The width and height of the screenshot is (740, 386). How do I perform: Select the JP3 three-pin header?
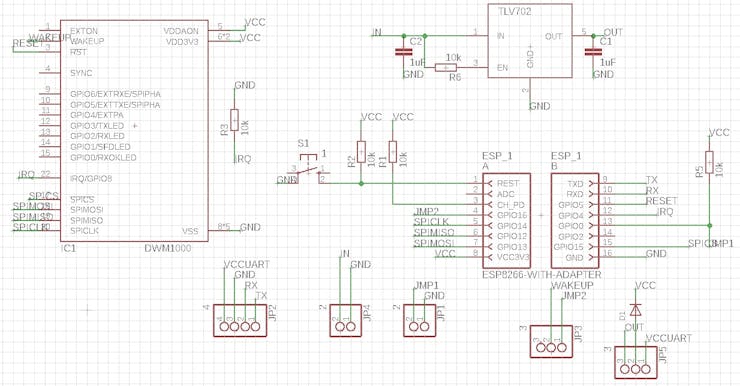pos(551,342)
